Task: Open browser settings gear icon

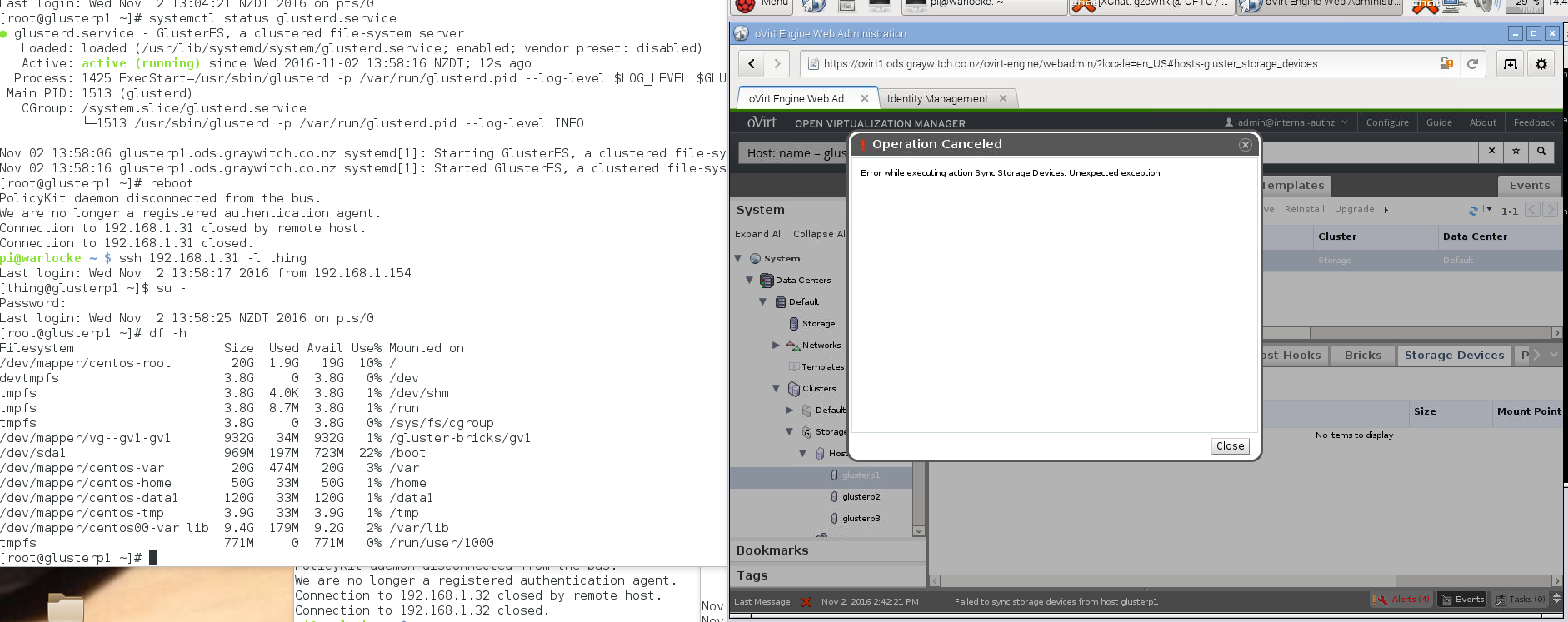Action: tap(1541, 64)
